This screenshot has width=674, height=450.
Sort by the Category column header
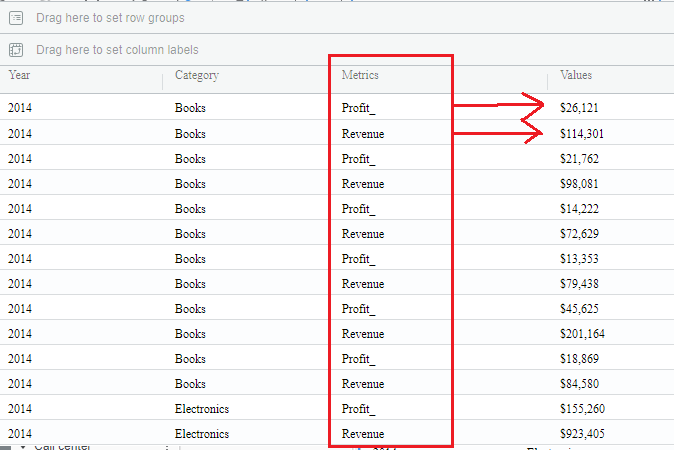click(x=197, y=75)
